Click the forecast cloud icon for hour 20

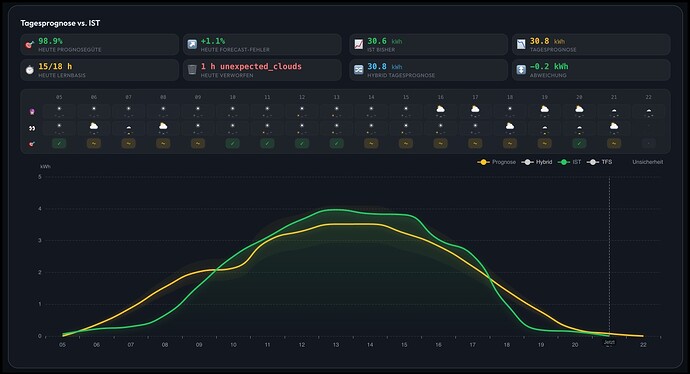point(579,110)
